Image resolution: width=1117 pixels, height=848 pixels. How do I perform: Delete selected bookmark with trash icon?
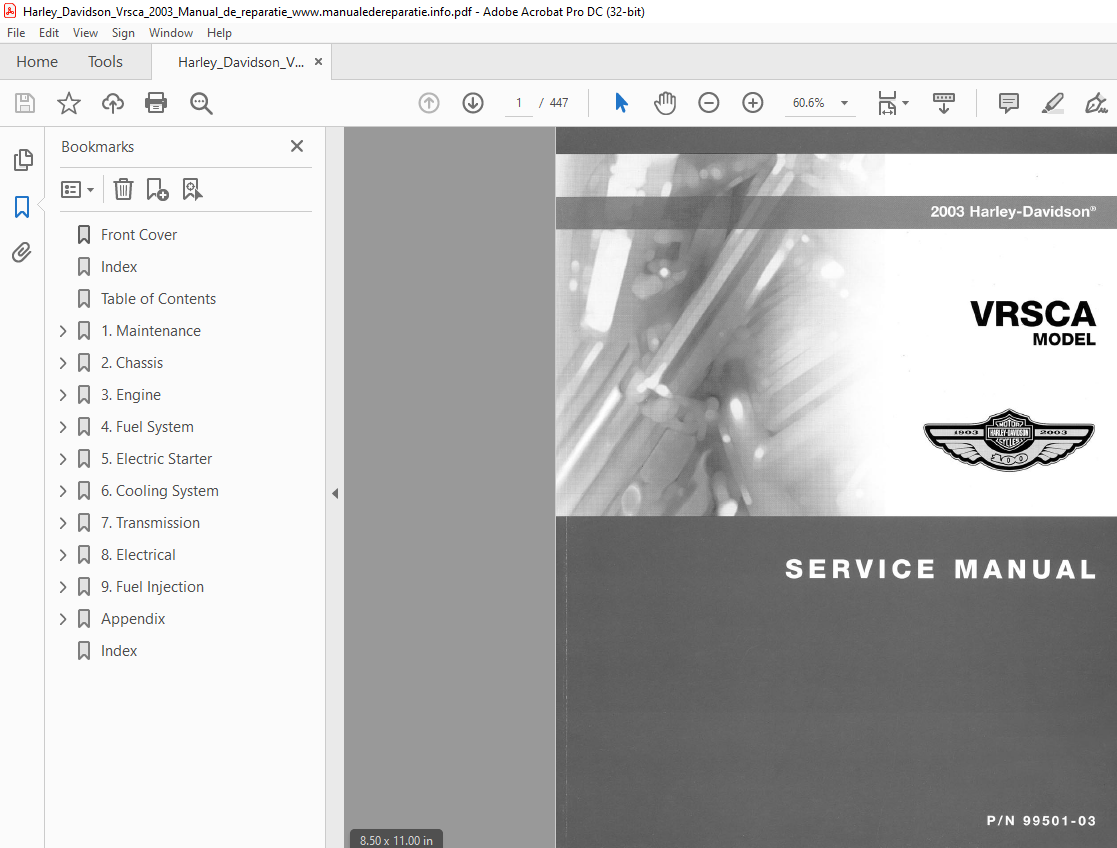coord(123,190)
